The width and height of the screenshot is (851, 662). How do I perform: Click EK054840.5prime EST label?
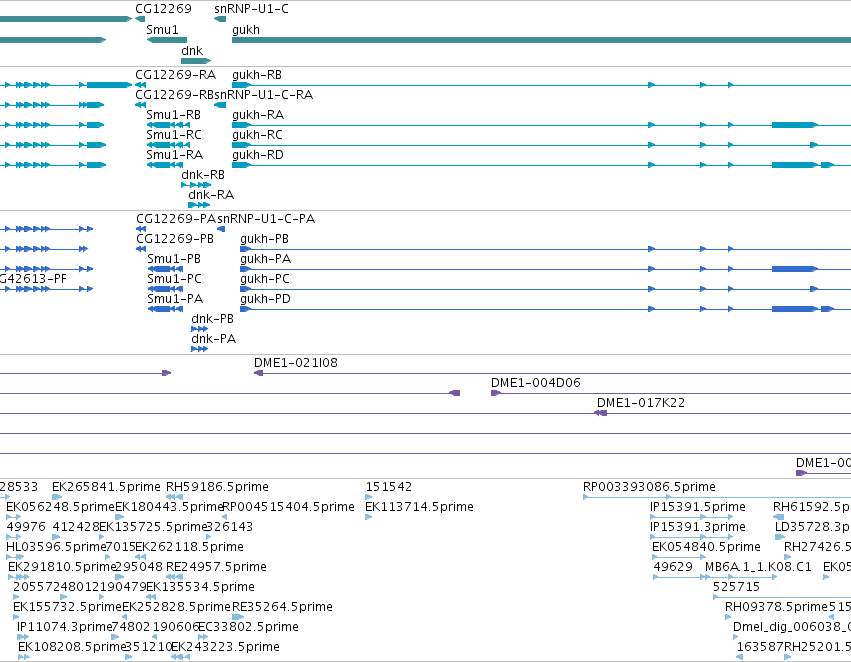[x=706, y=547]
